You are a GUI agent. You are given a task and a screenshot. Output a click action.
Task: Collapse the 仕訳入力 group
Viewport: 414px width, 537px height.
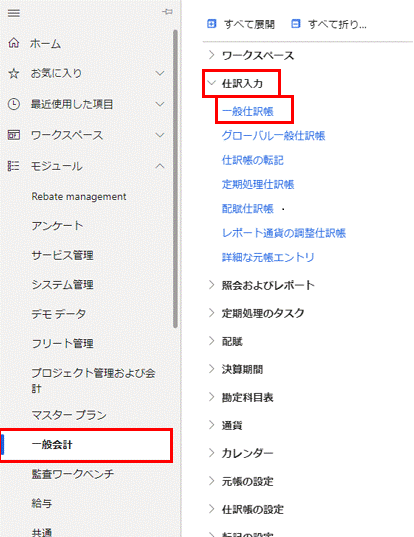coord(212,83)
